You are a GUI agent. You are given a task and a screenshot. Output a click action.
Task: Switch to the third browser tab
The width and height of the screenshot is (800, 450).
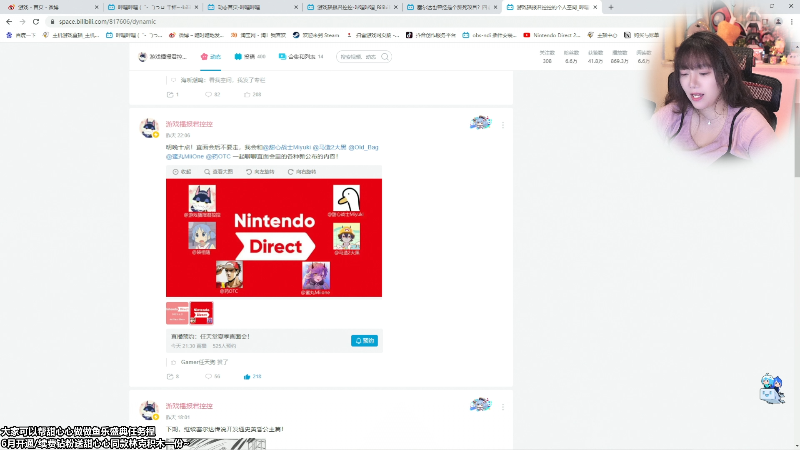click(x=252, y=7)
